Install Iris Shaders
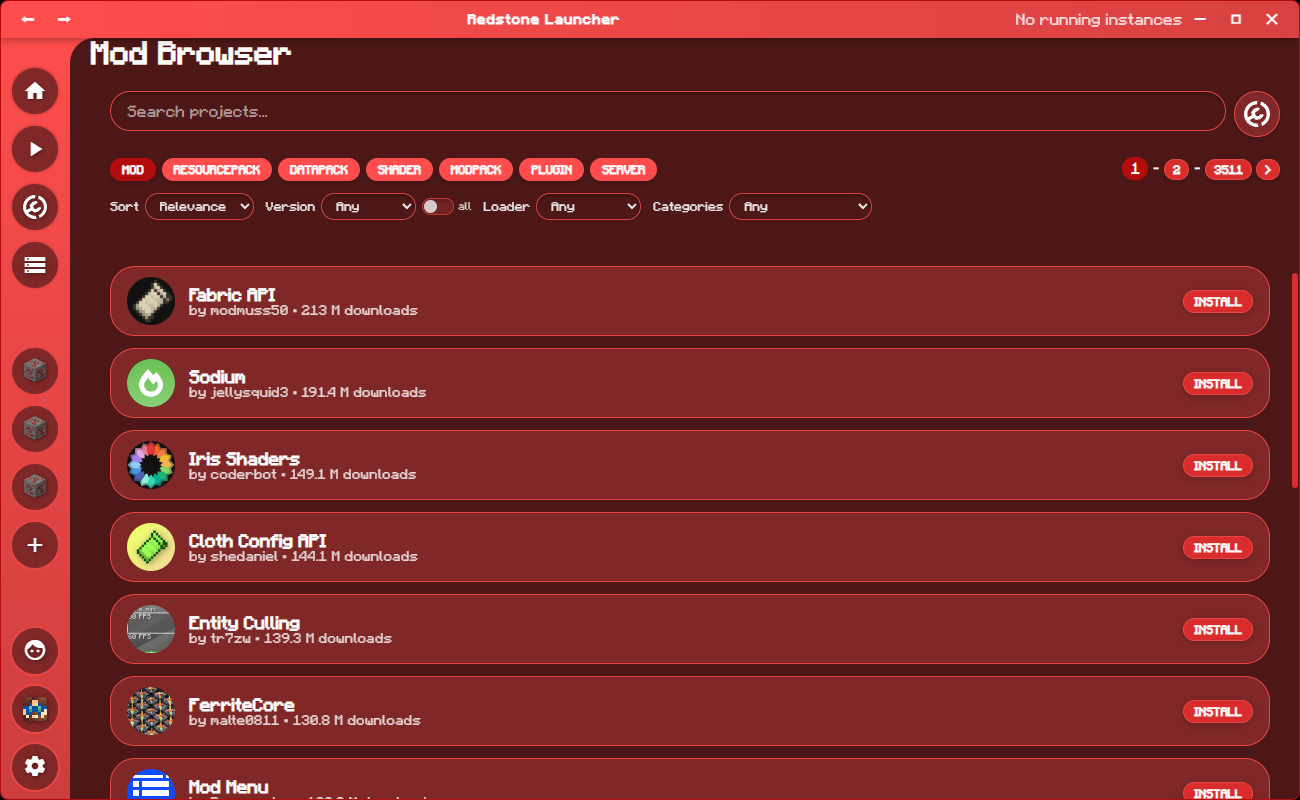1300x800 pixels. (1218, 466)
